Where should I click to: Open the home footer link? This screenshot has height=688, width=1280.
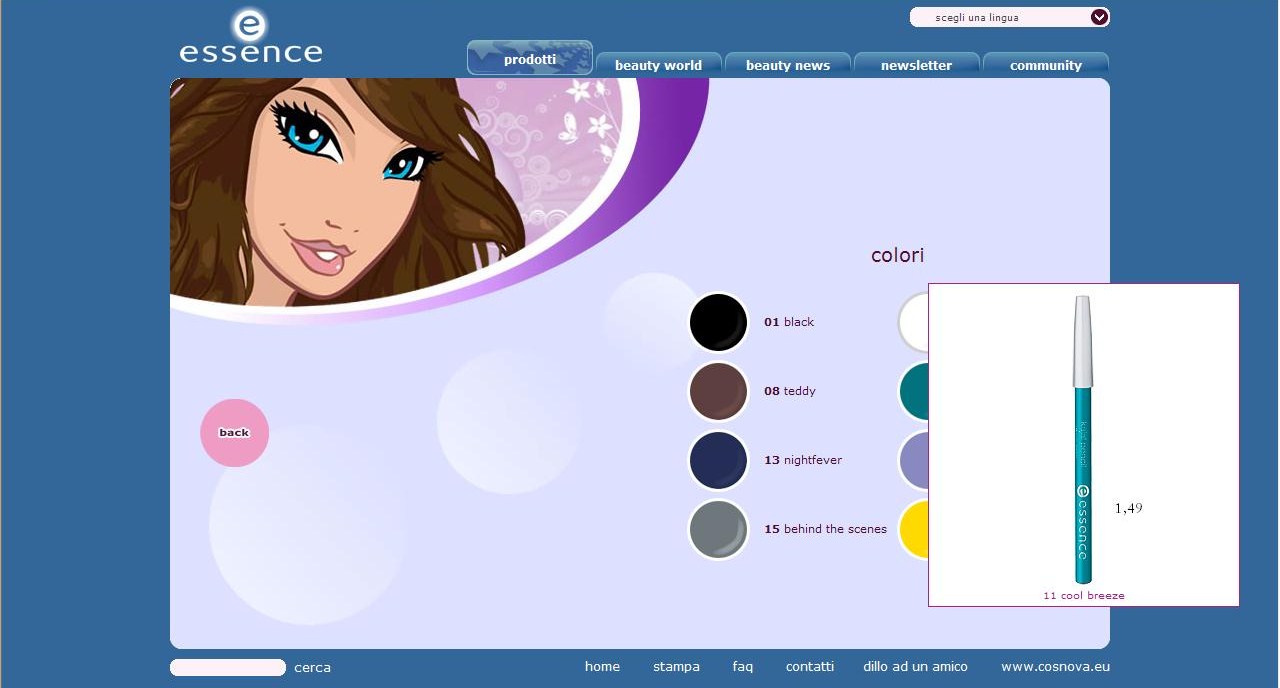(602, 666)
